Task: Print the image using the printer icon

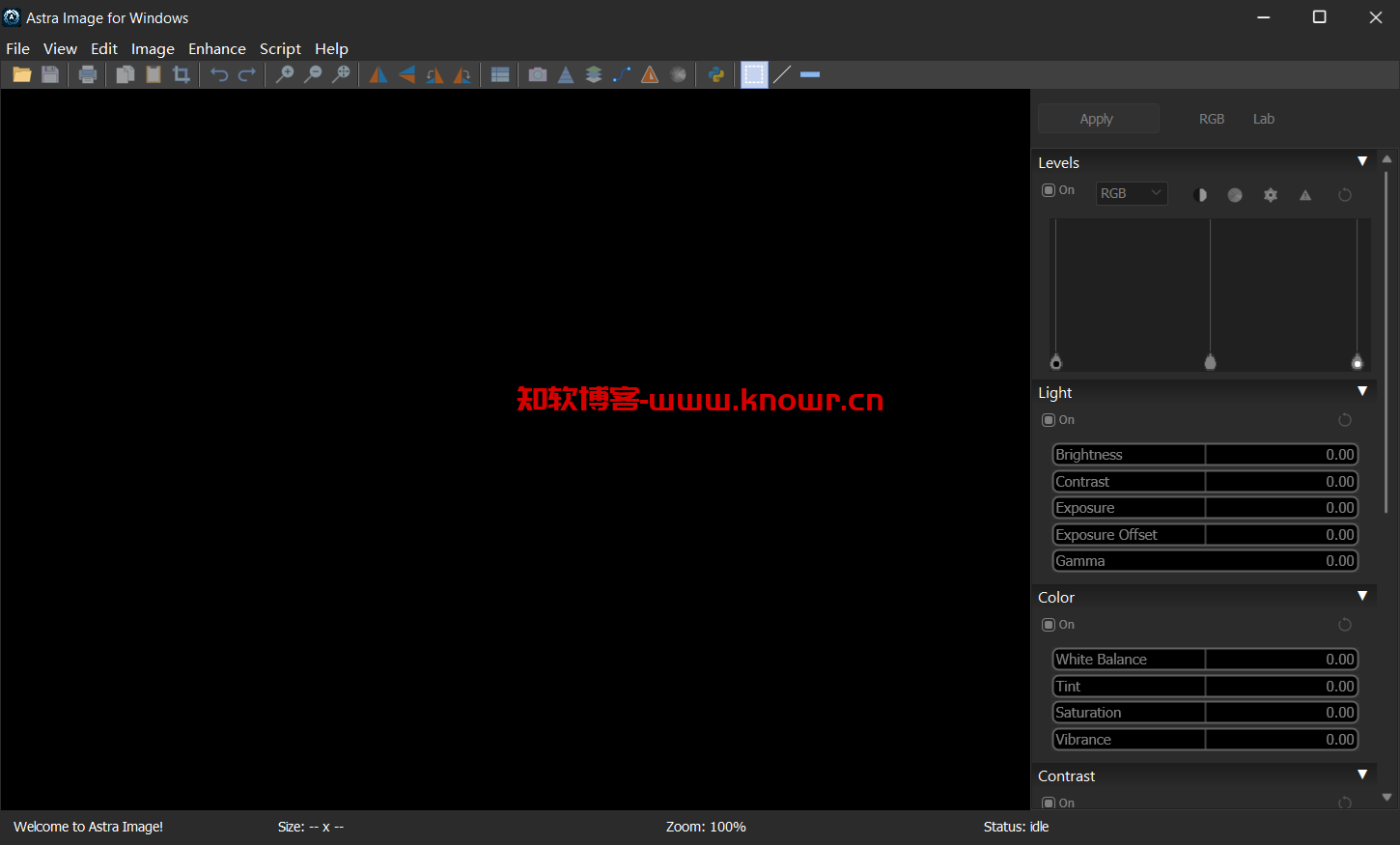Action: (x=88, y=74)
